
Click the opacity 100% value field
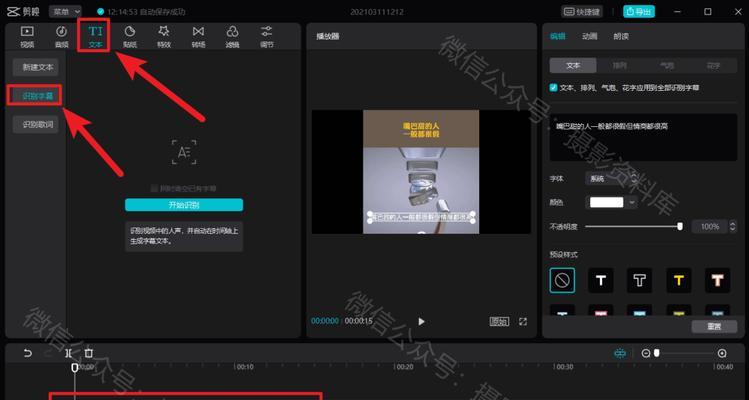(x=710, y=227)
